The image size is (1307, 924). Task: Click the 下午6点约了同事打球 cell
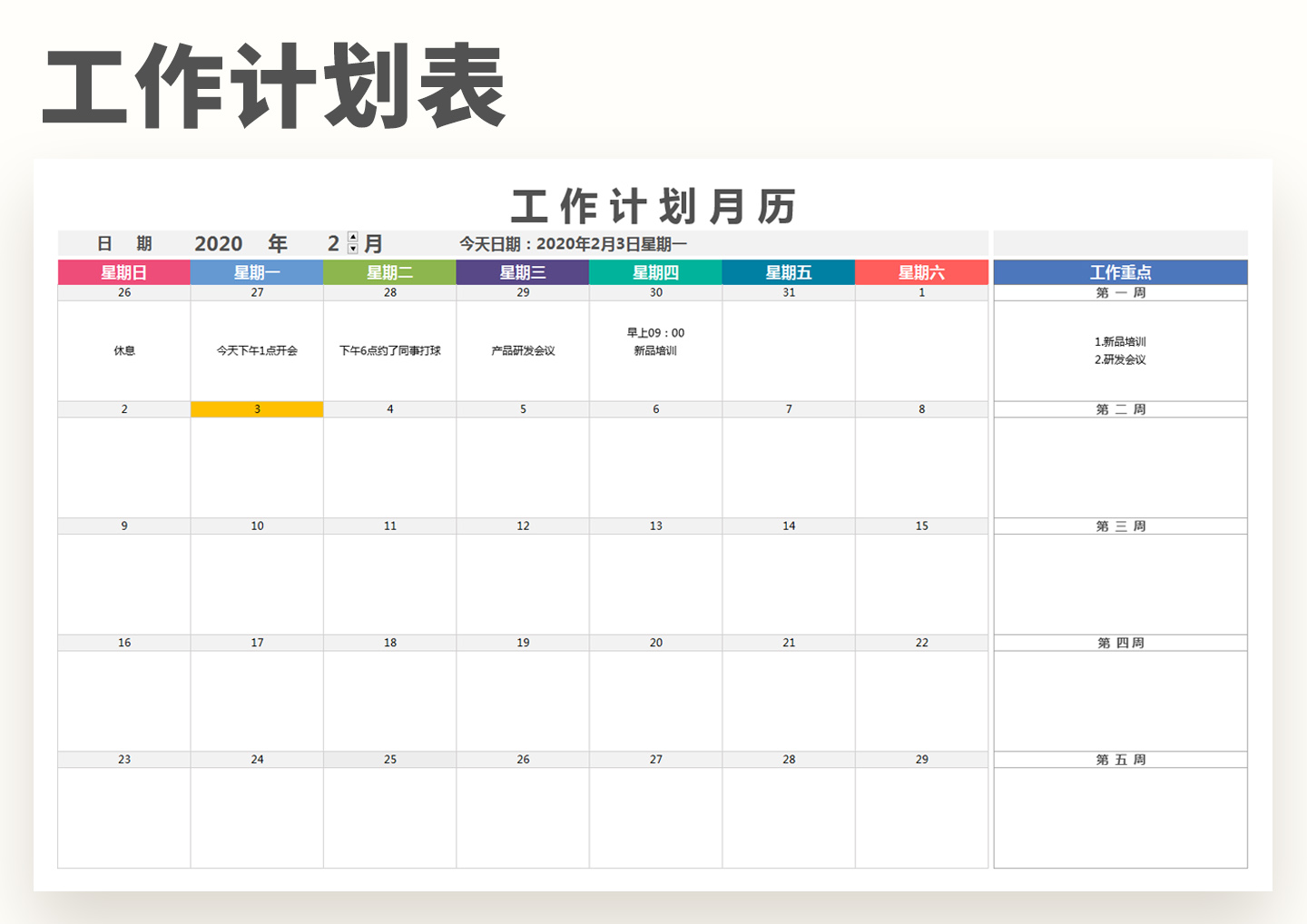click(389, 350)
